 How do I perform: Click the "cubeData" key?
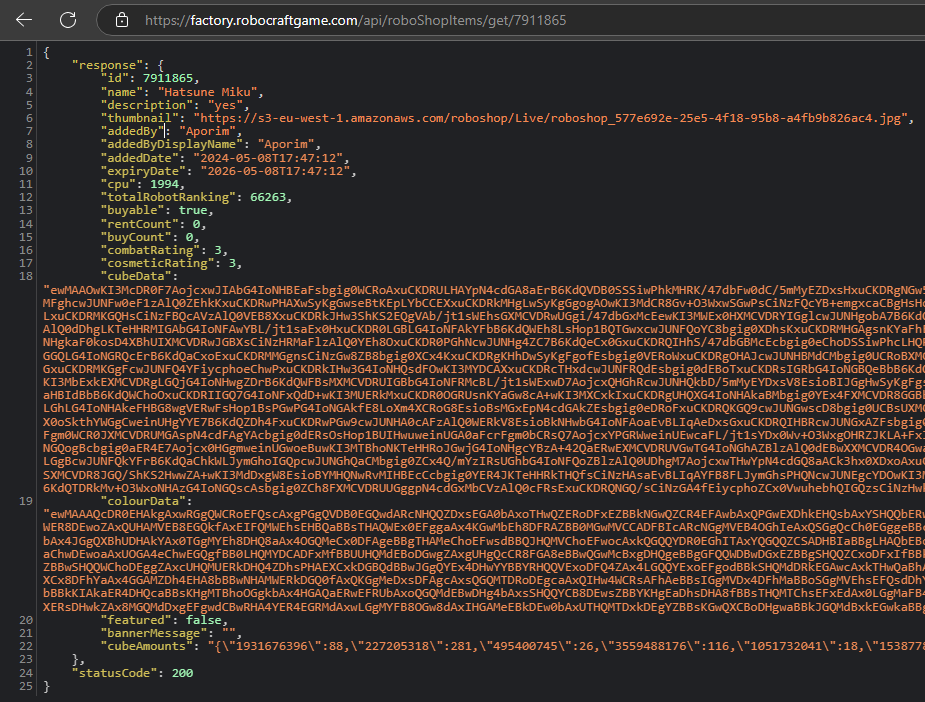point(136,276)
